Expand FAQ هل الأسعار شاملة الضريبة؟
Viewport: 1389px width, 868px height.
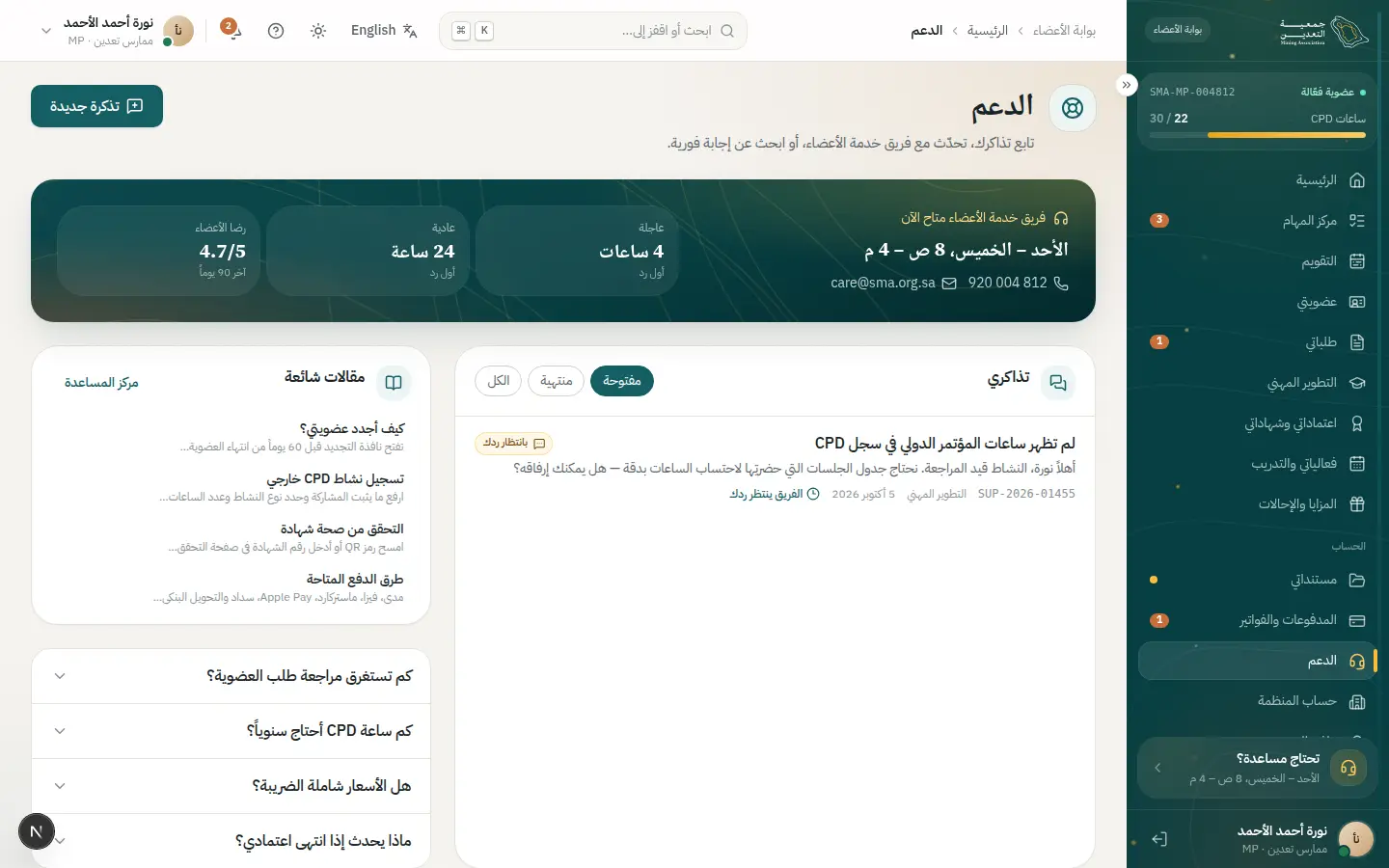tap(231, 786)
